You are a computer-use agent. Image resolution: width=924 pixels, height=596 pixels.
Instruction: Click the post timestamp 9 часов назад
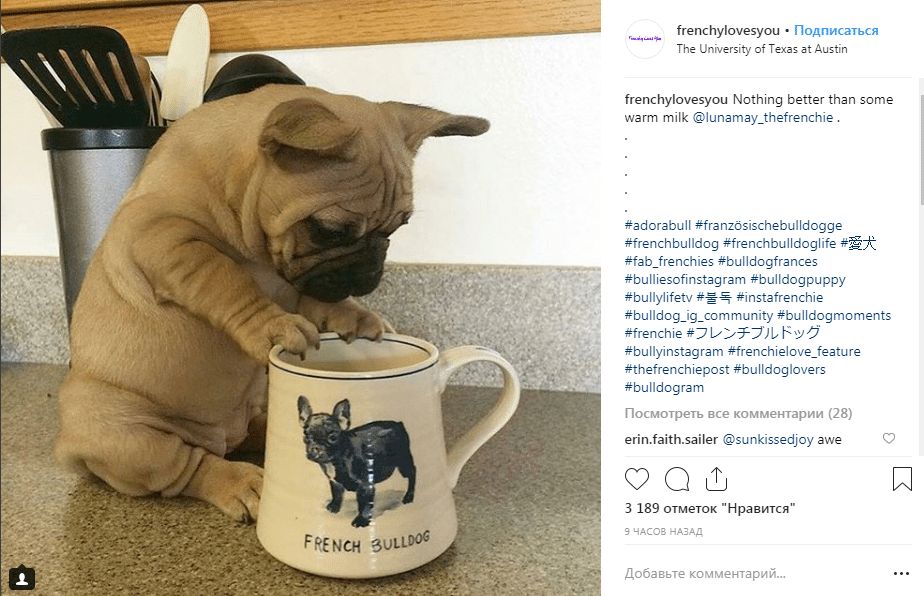tap(664, 532)
